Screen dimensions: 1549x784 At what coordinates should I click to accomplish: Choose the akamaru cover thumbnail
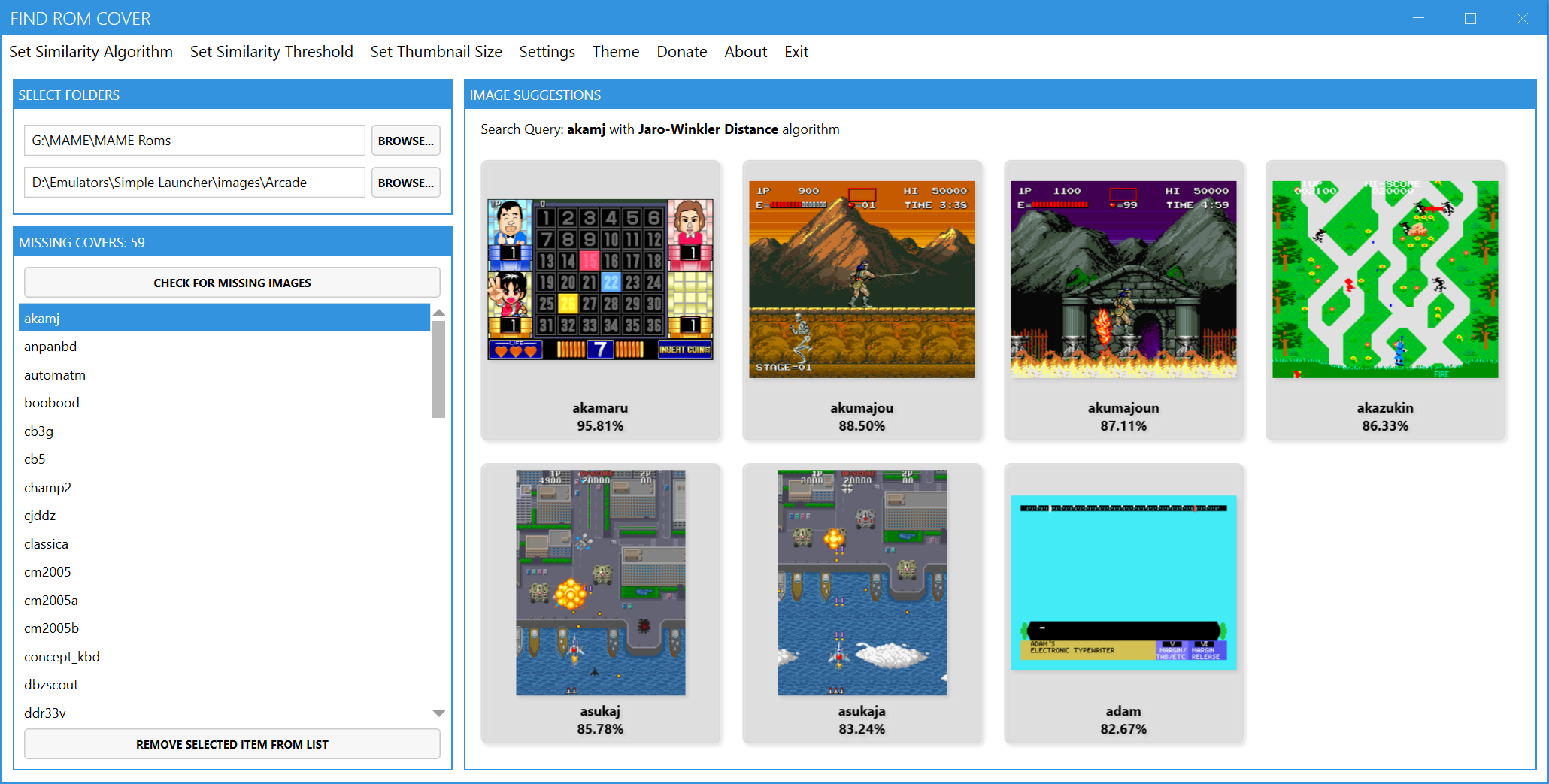[x=600, y=280]
